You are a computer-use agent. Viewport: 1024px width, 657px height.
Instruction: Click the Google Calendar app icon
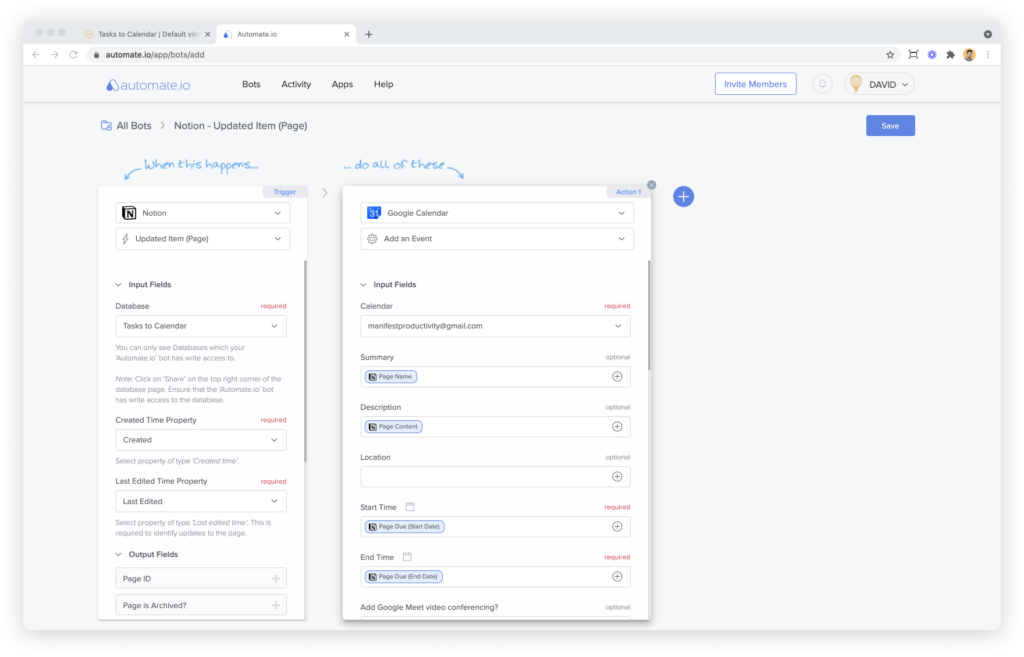[x=374, y=213]
